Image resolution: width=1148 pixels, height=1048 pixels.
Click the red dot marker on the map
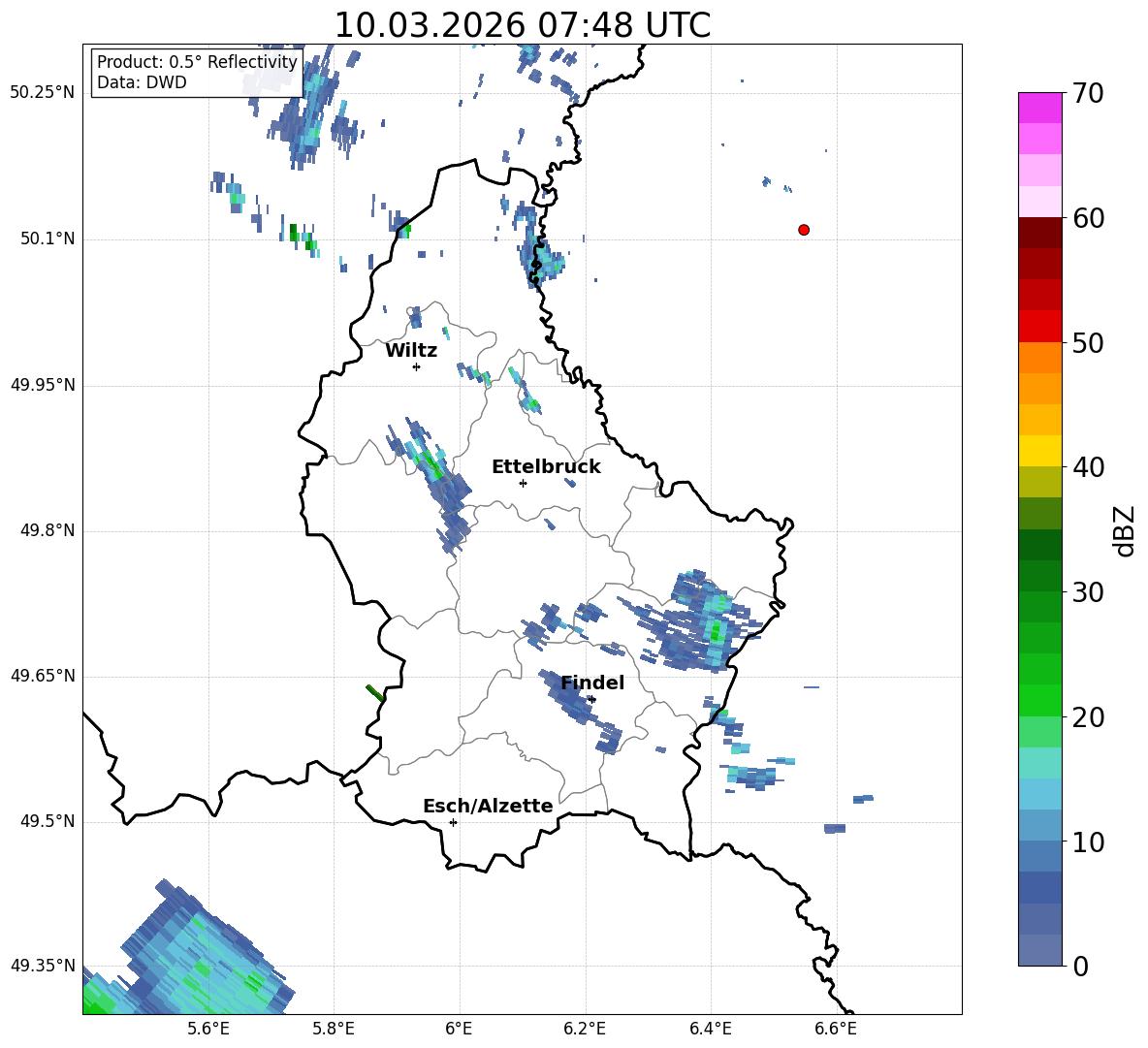point(803,230)
